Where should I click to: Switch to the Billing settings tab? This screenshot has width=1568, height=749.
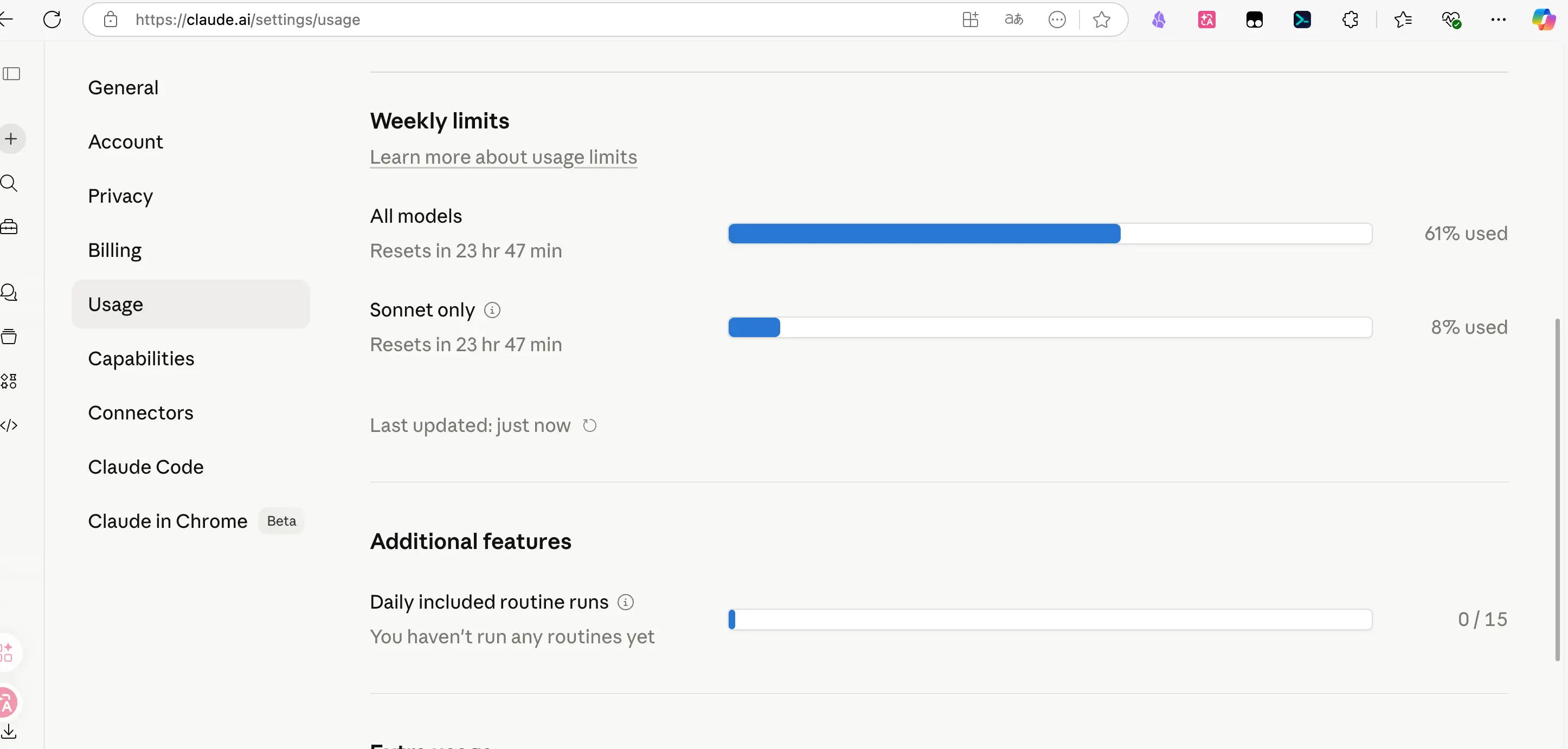[114, 250]
